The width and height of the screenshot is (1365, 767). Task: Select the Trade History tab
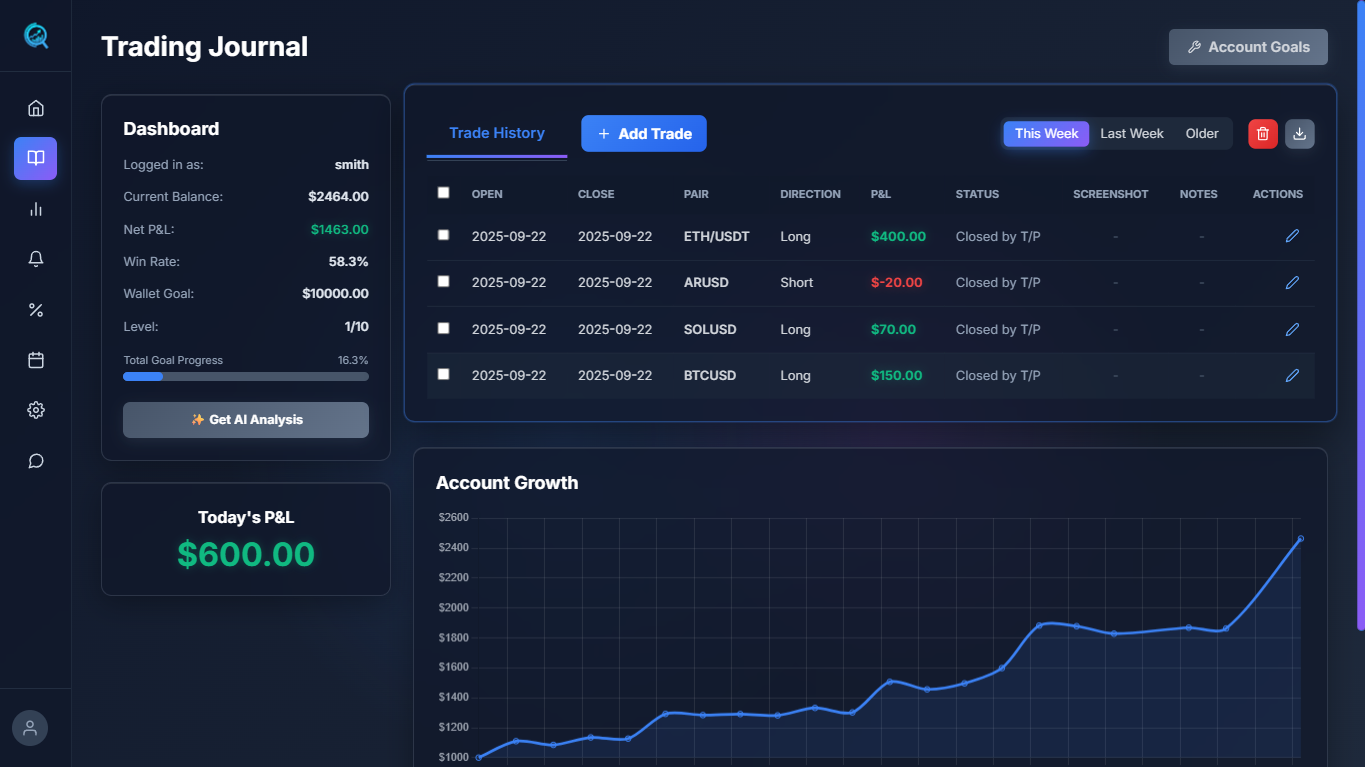point(497,134)
